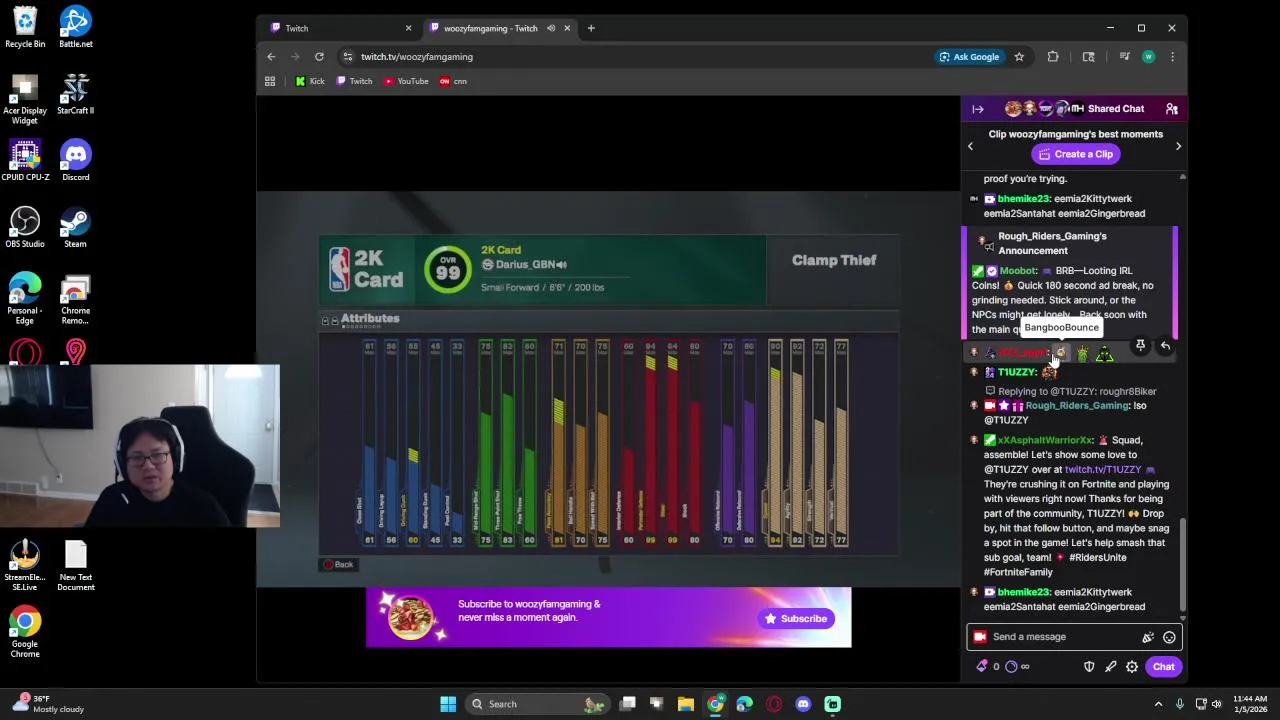This screenshot has height=720, width=1280.
Task: Click the Back button in the game view
Action: [338, 565]
